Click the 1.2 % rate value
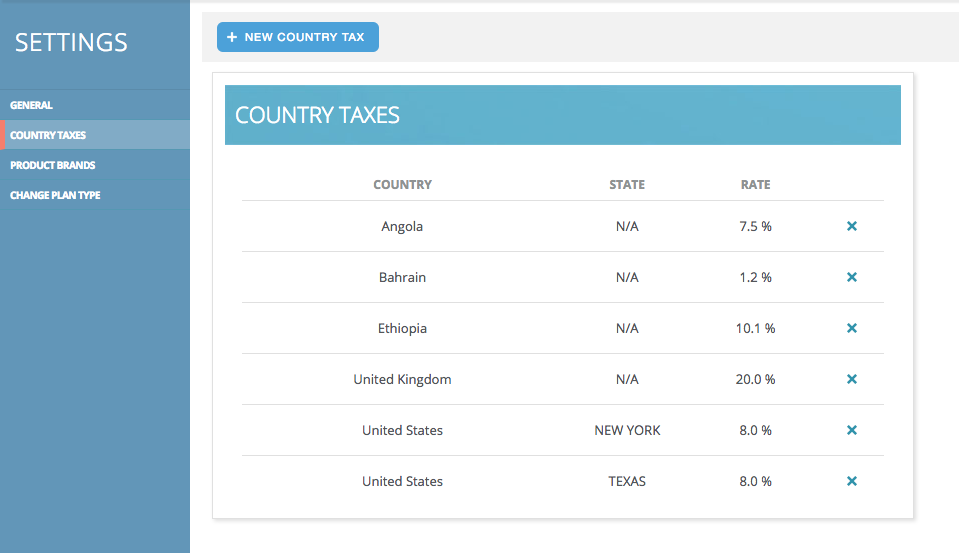This screenshot has width=959, height=553. (x=755, y=277)
